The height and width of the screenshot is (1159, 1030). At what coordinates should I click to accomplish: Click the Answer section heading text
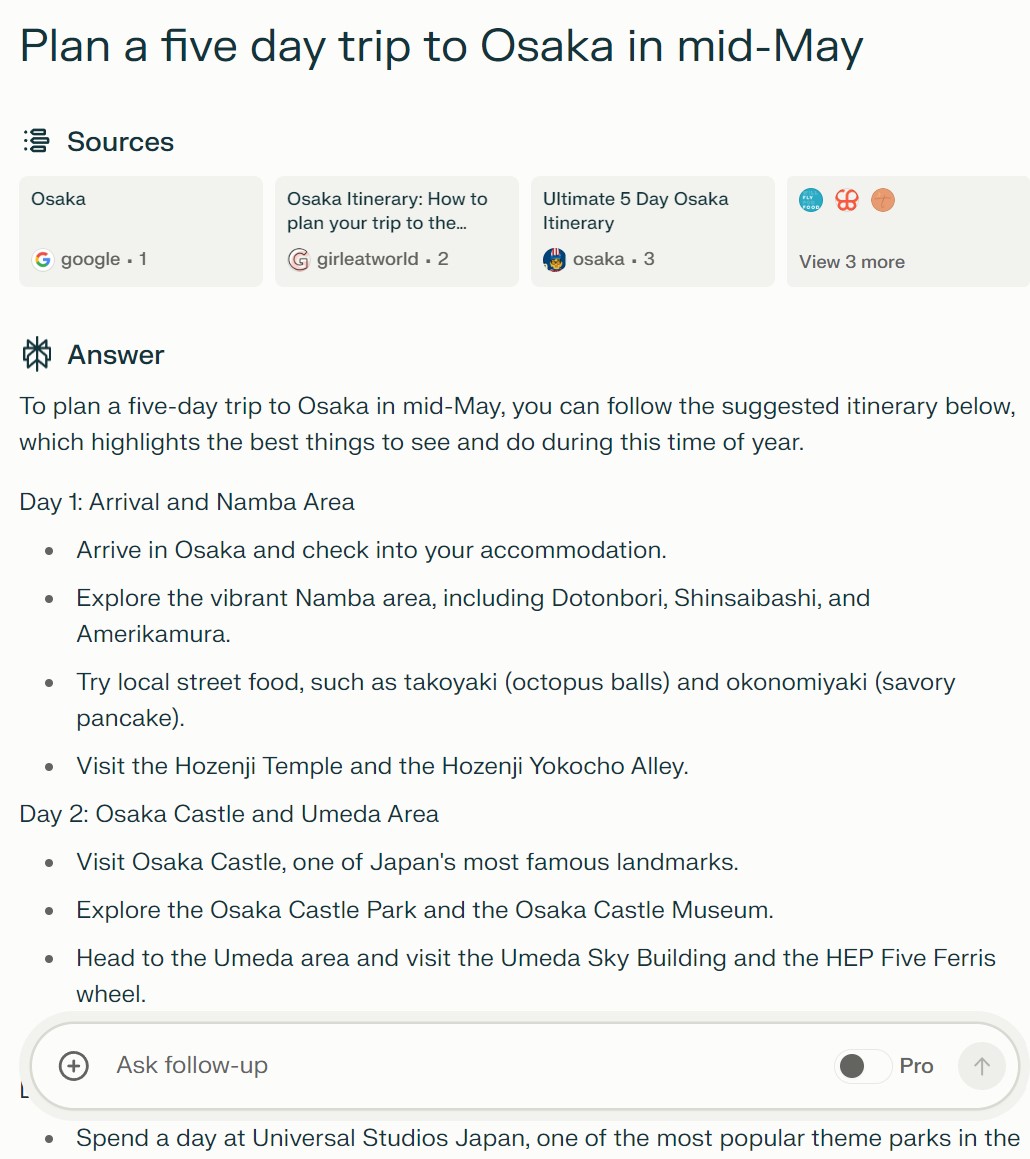coord(116,355)
